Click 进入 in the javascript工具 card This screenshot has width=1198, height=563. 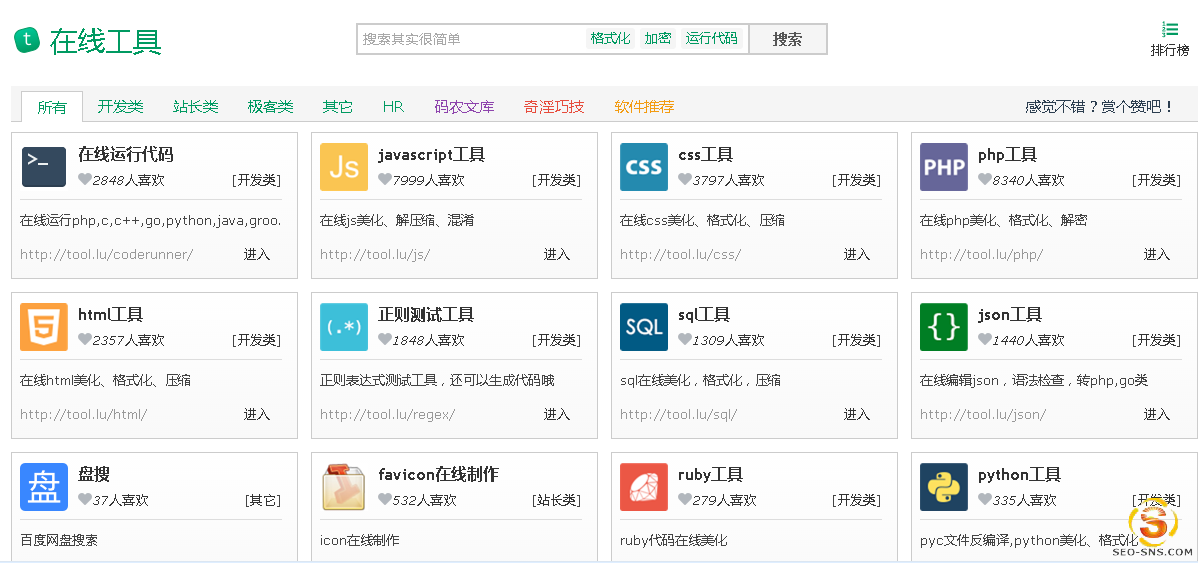(x=557, y=254)
